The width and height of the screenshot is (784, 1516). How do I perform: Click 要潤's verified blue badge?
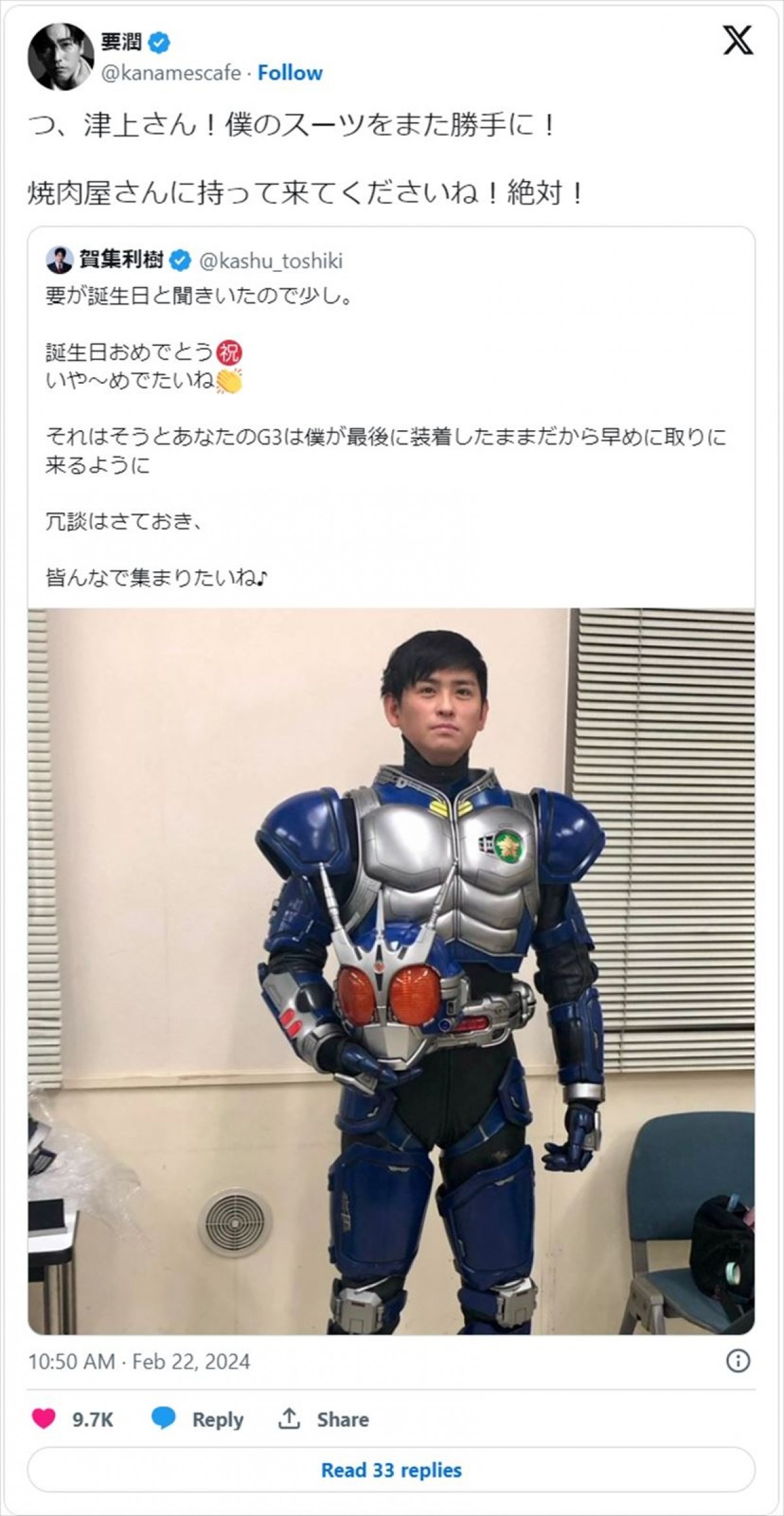pos(159,43)
